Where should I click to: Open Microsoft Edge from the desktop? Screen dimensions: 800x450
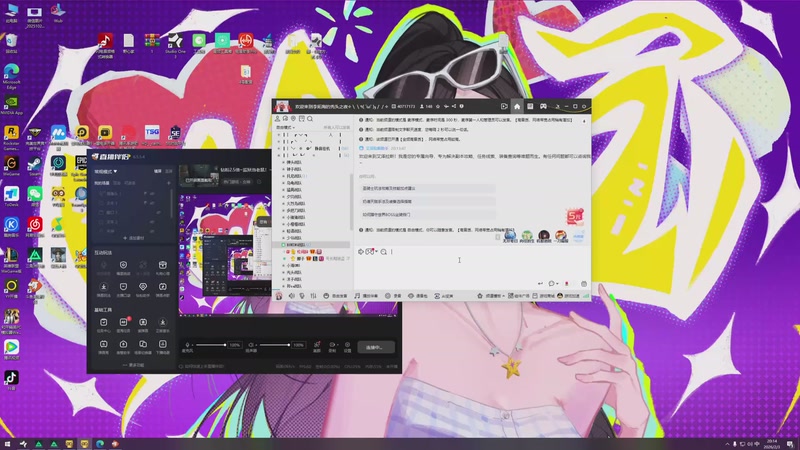click(11, 76)
